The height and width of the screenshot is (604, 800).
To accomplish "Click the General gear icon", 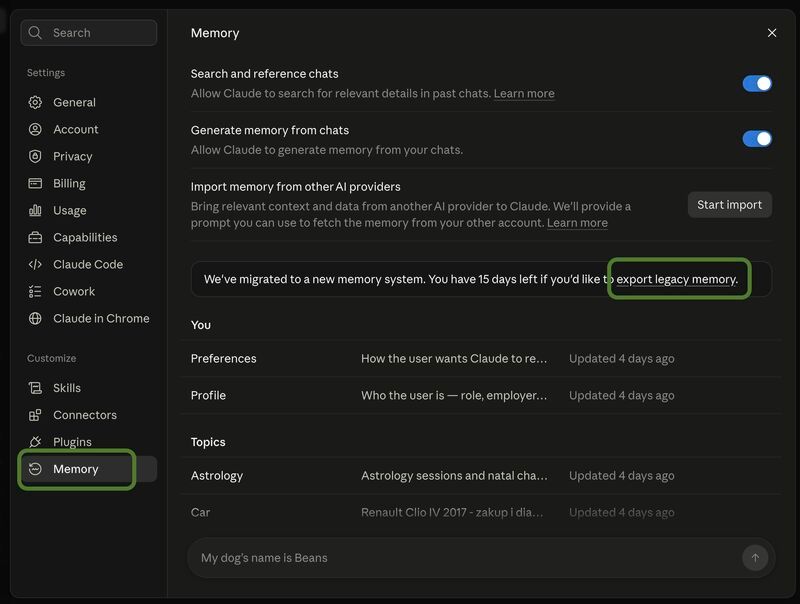I will tap(35, 102).
